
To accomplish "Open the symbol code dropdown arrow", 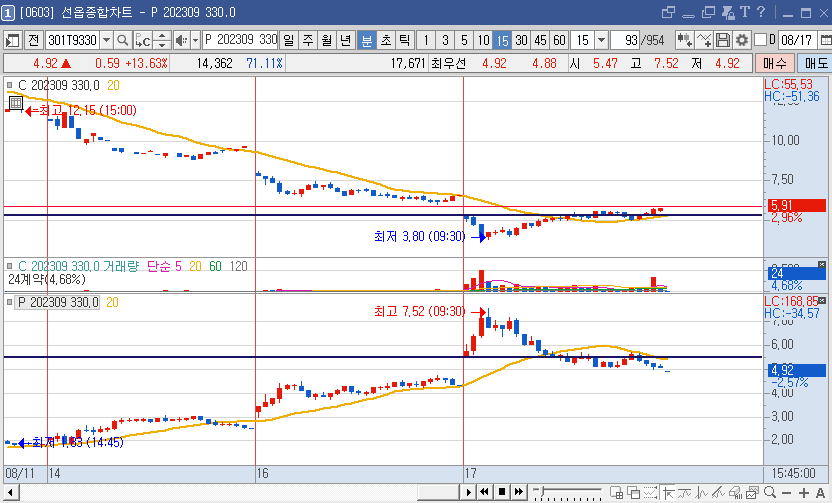I will [x=107, y=40].
